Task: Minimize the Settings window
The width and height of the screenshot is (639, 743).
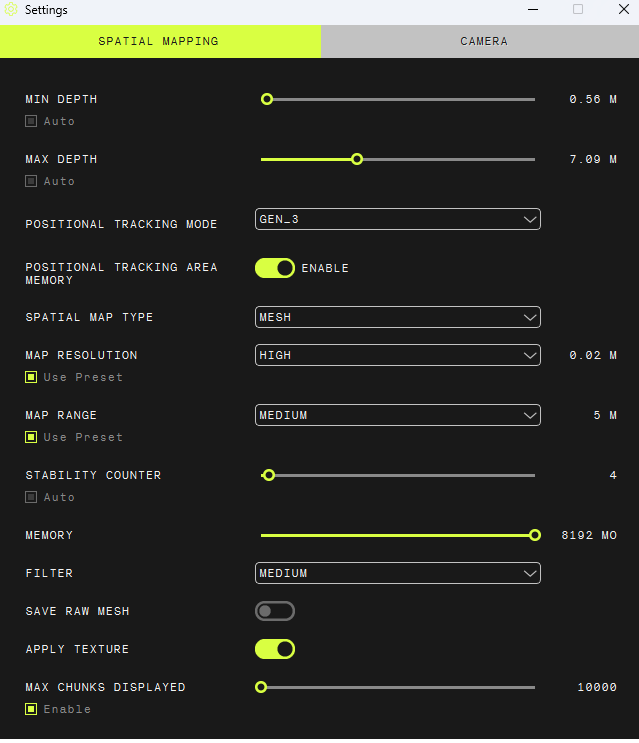Action: click(529, 10)
